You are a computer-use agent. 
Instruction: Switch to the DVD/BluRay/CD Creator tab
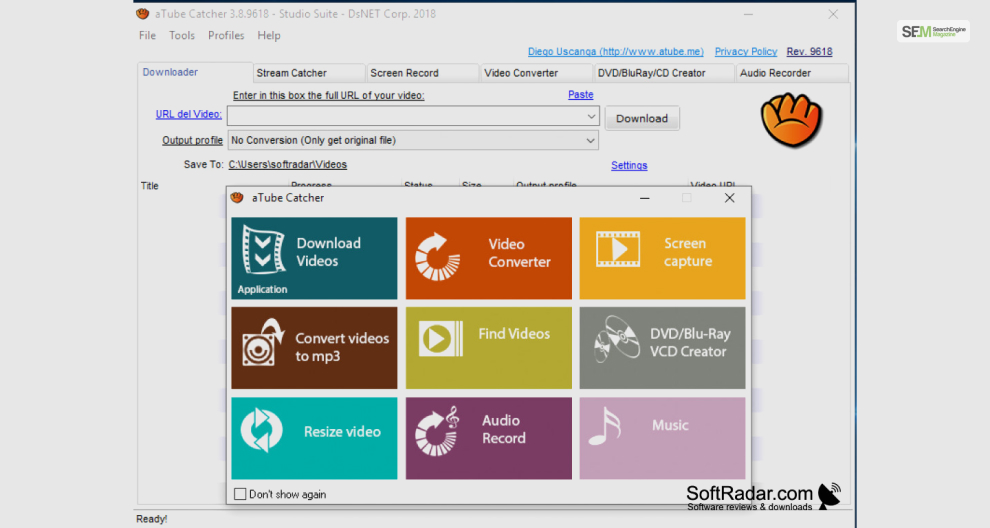click(x=664, y=73)
